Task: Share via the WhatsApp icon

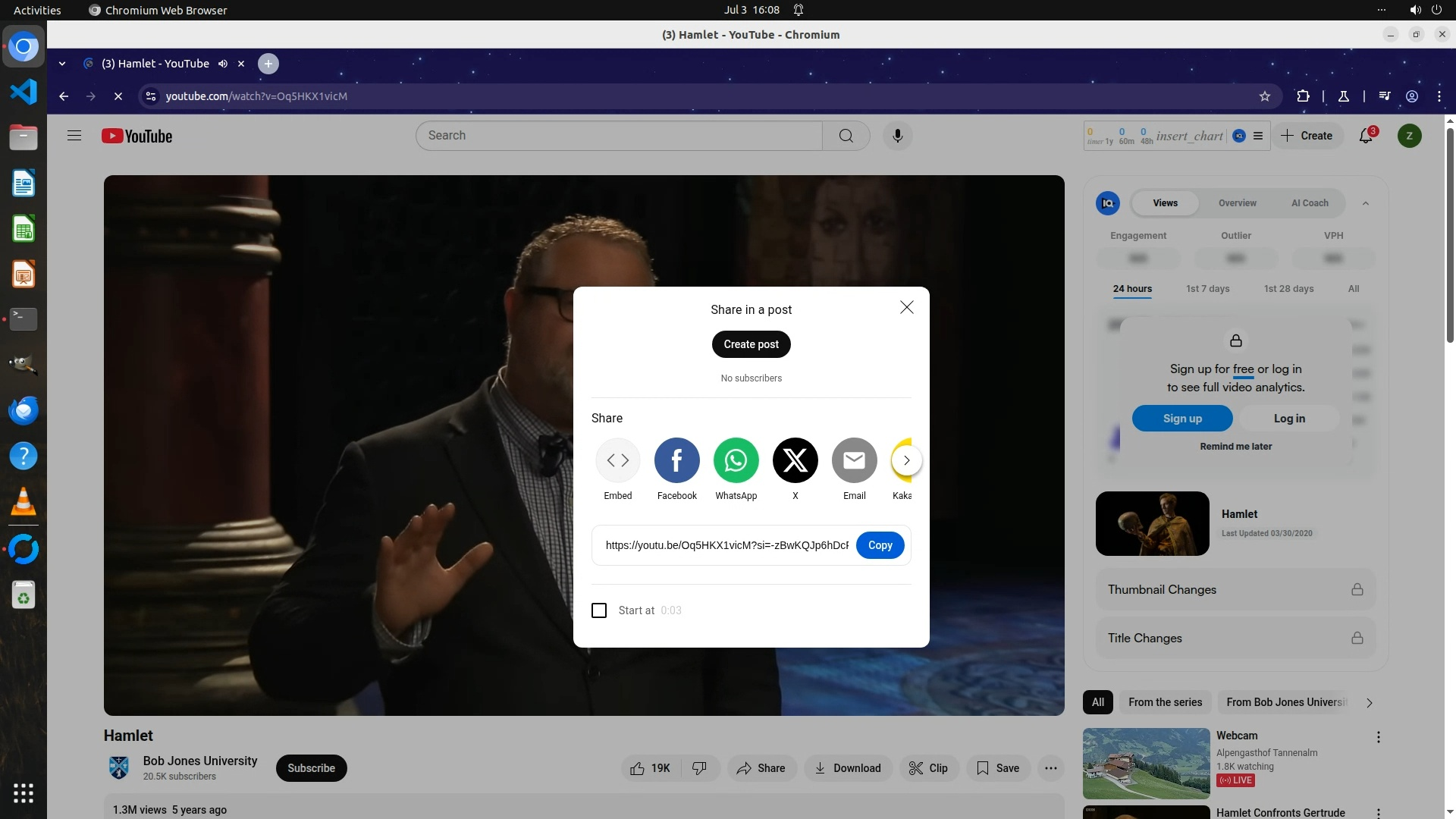Action: (736, 460)
